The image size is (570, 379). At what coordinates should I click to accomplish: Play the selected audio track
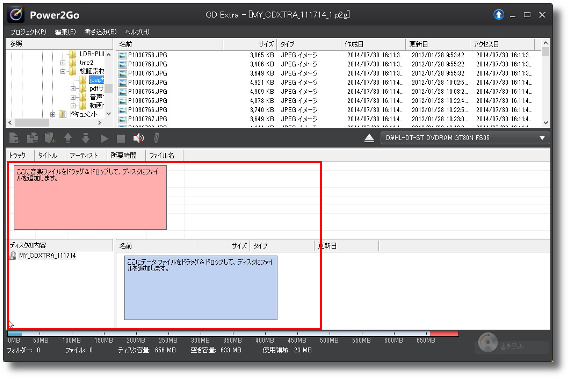pyautogui.click(x=104, y=138)
